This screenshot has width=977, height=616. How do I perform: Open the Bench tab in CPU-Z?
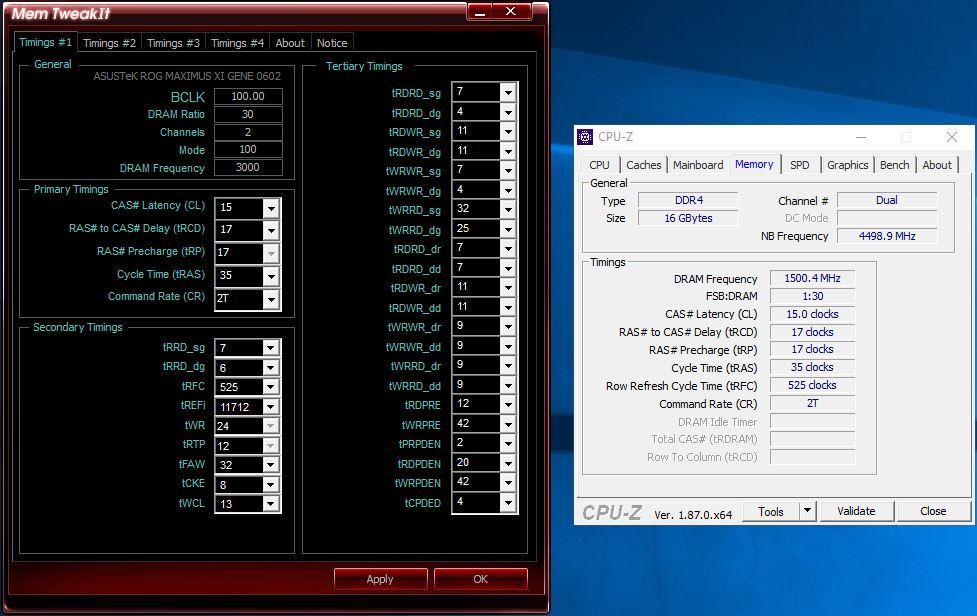894,165
